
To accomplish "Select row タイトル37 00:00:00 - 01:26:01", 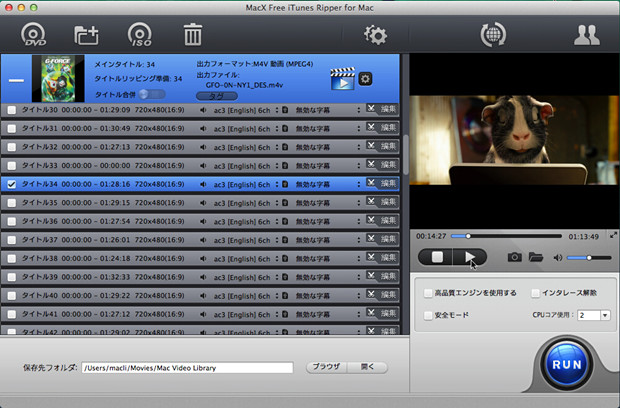I will 200,239.
